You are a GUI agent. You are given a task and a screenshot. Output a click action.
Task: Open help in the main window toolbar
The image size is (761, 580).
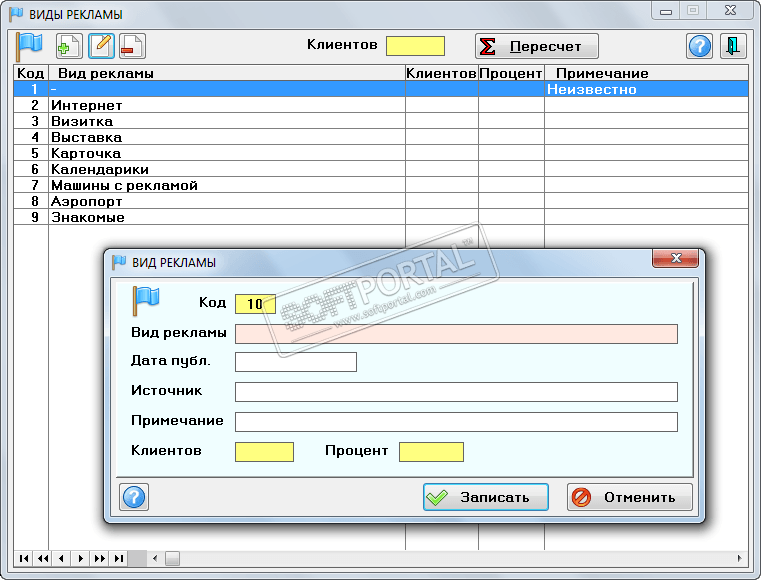coord(699,46)
